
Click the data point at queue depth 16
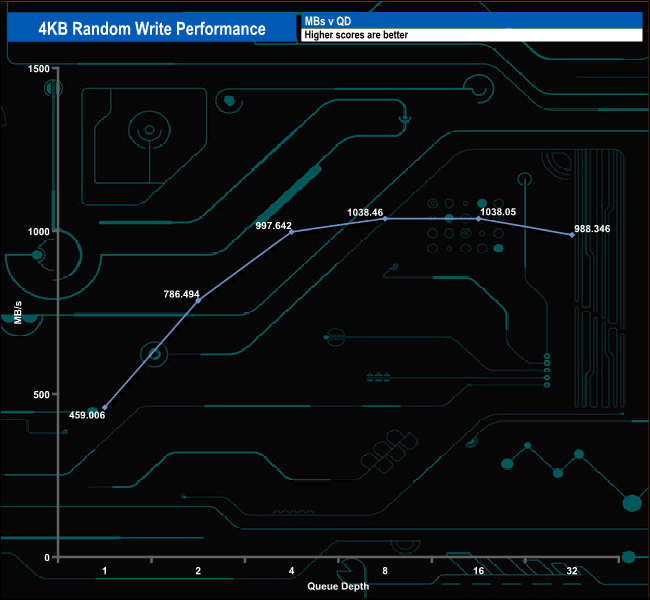(x=478, y=219)
